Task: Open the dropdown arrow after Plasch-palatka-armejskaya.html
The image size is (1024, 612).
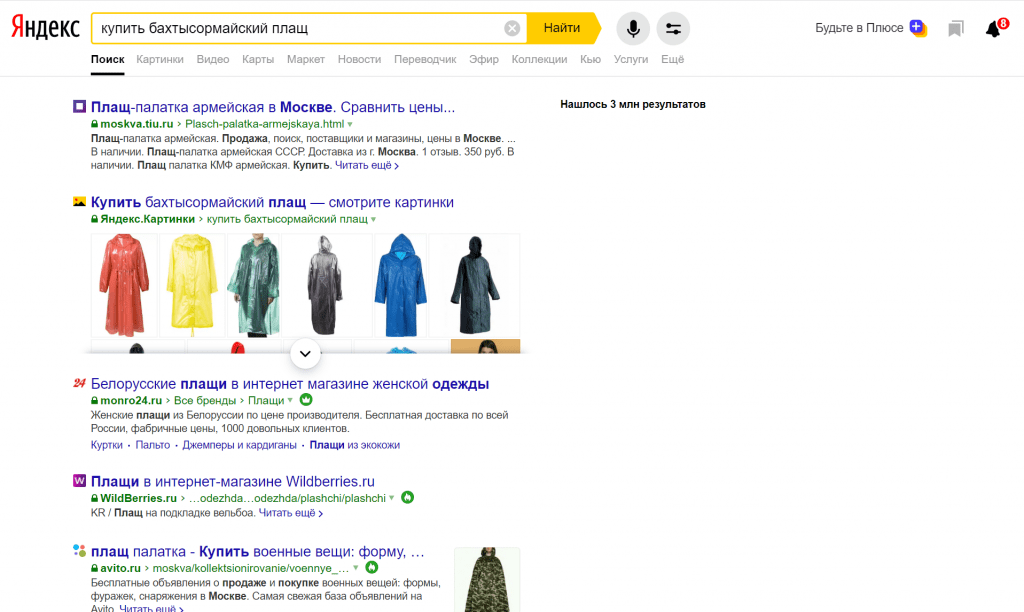Action: pos(350,124)
